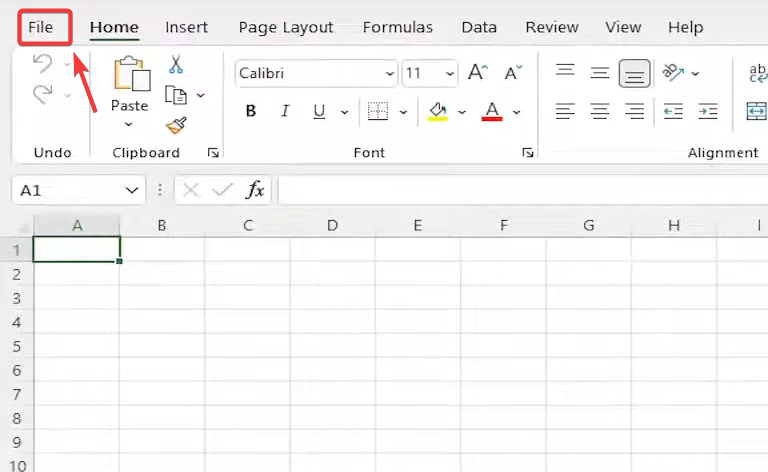768x472 pixels.
Task: Expand the Name Box dropdown arrow
Action: tap(133, 189)
